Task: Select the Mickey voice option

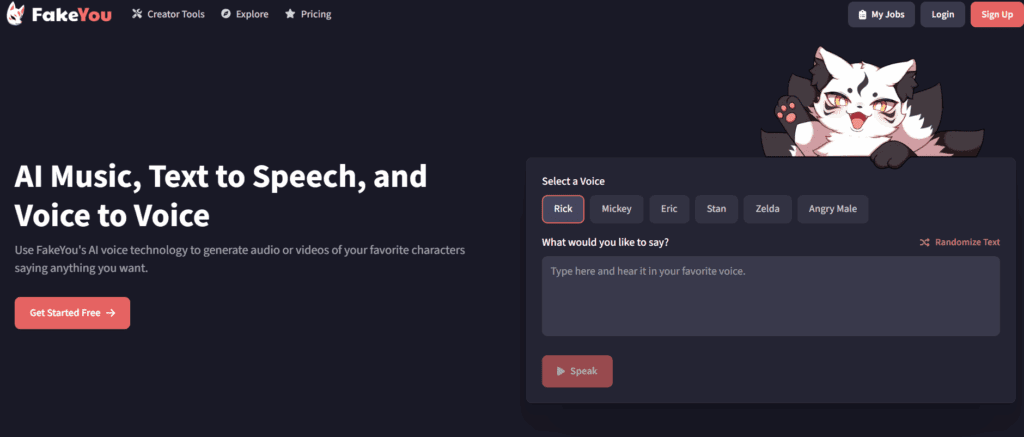Action: pyautogui.click(x=616, y=209)
